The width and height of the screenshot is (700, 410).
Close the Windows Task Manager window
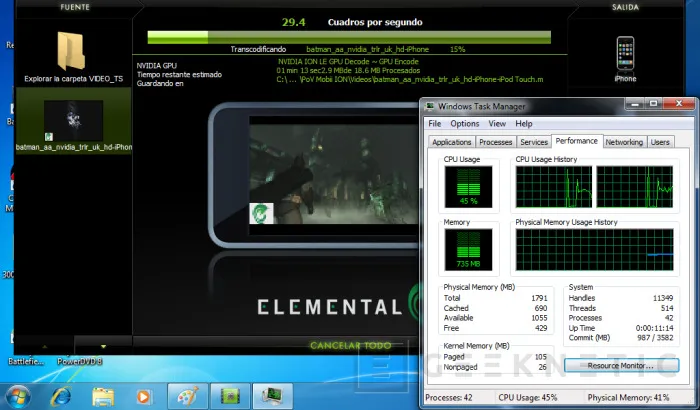point(679,104)
